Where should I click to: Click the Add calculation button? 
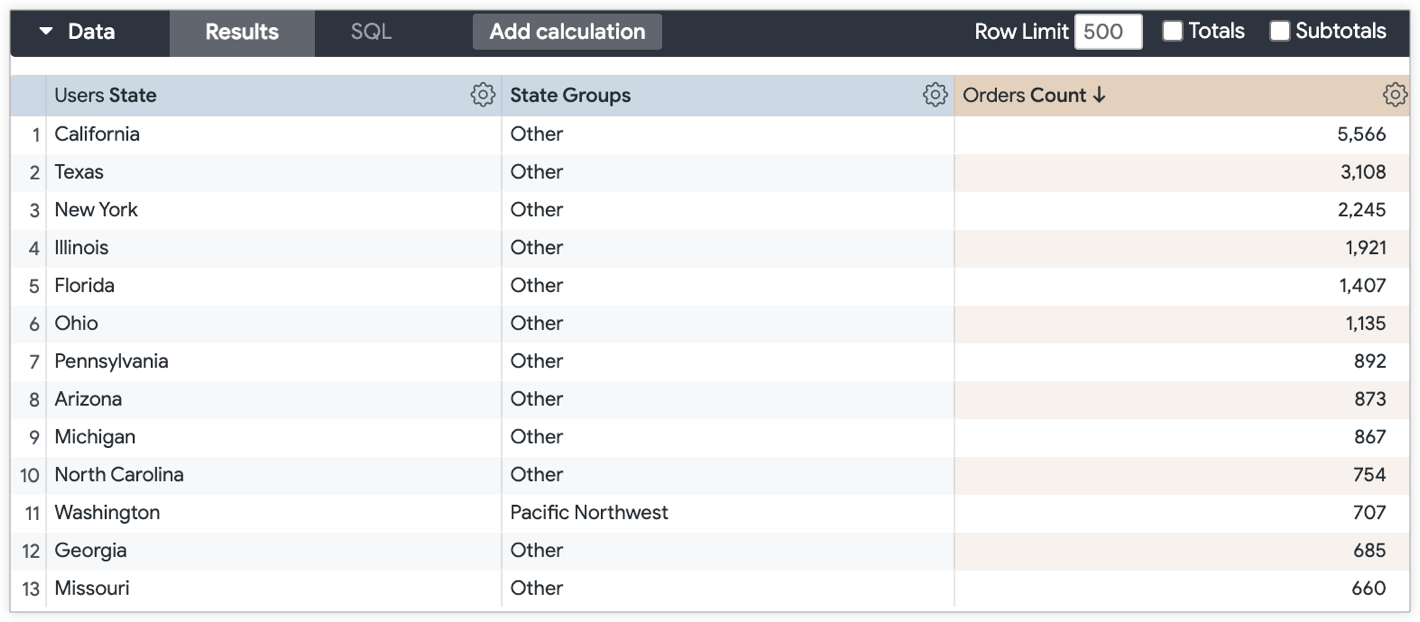click(x=567, y=32)
